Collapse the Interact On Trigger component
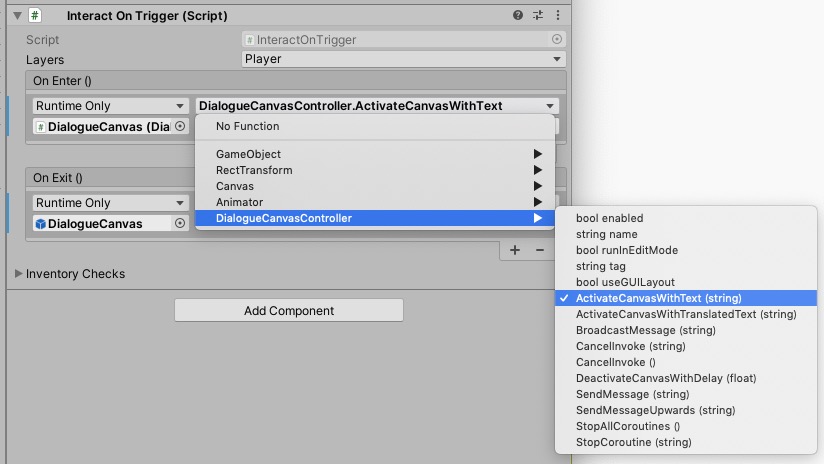The width and height of the screenshot is (824, 464). (15, 16)
